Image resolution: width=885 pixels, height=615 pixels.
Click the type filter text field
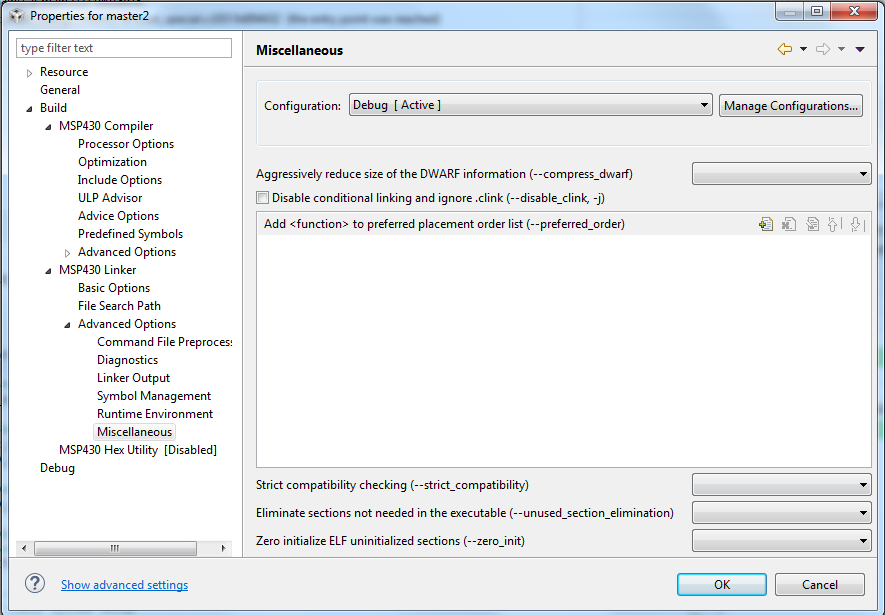[124, 48]
